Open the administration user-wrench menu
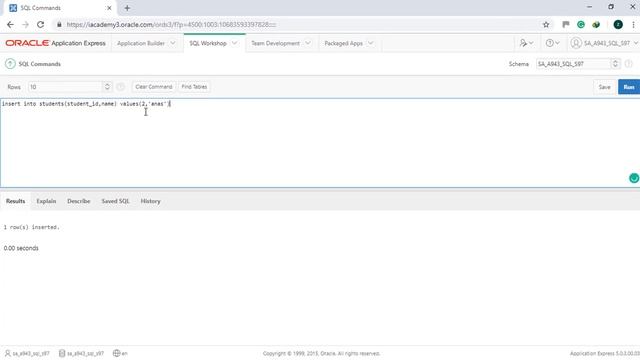 526,43
